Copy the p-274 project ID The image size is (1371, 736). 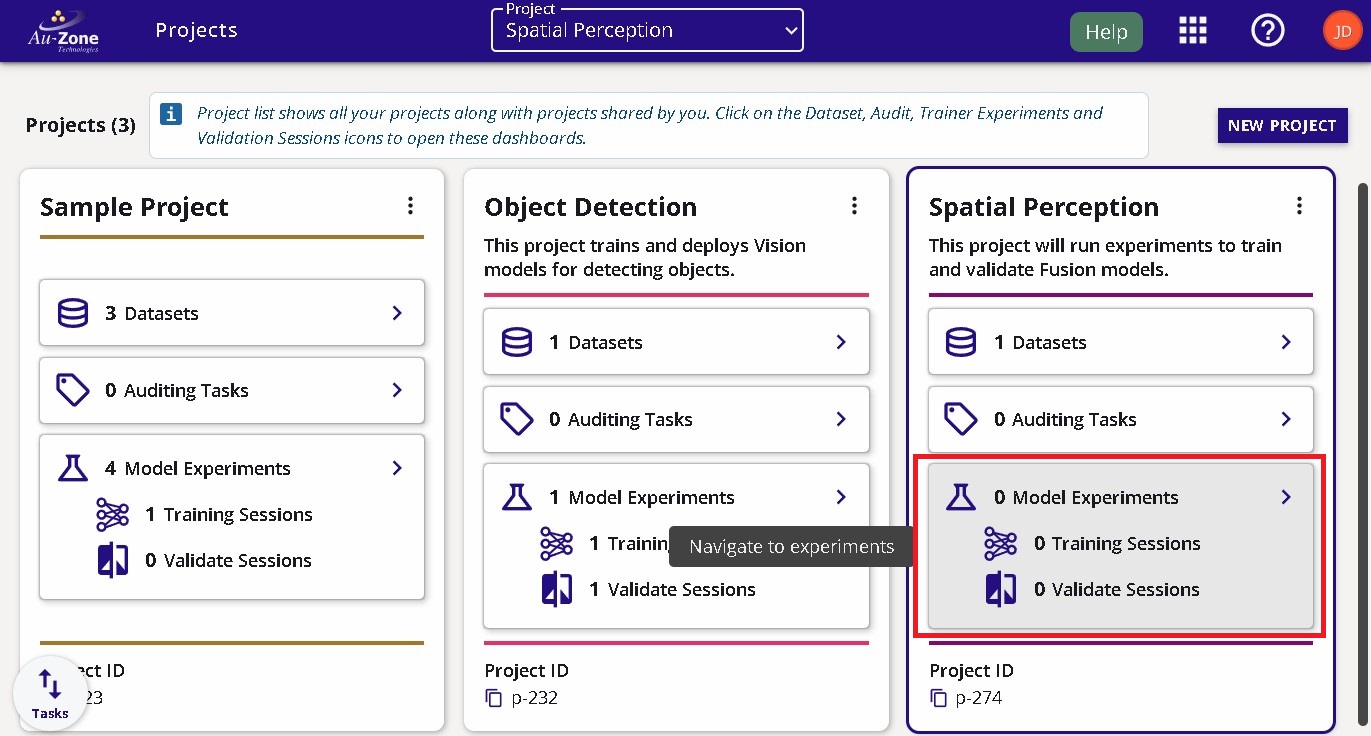point(938,698)
